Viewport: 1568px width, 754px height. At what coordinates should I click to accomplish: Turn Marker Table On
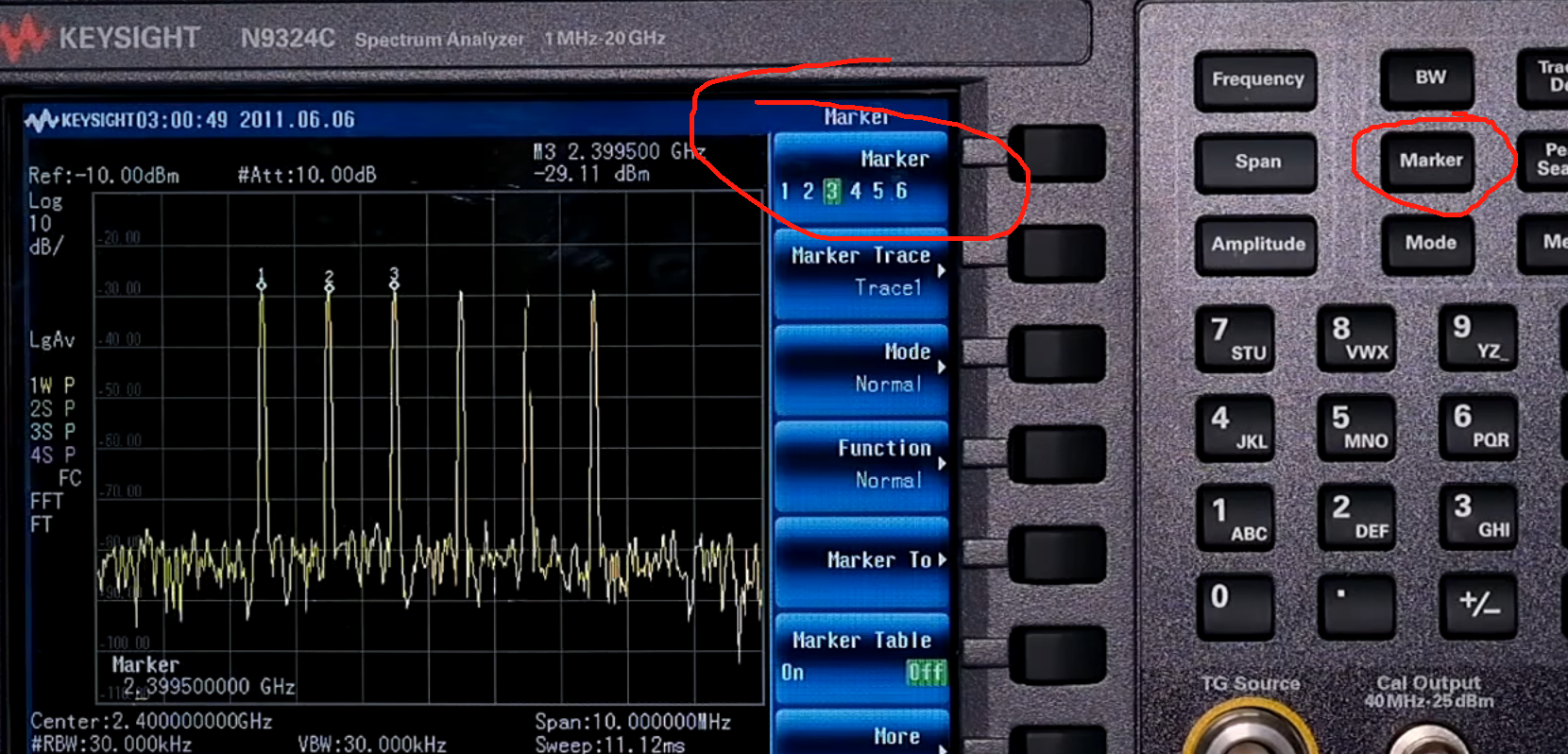point(793,673)
